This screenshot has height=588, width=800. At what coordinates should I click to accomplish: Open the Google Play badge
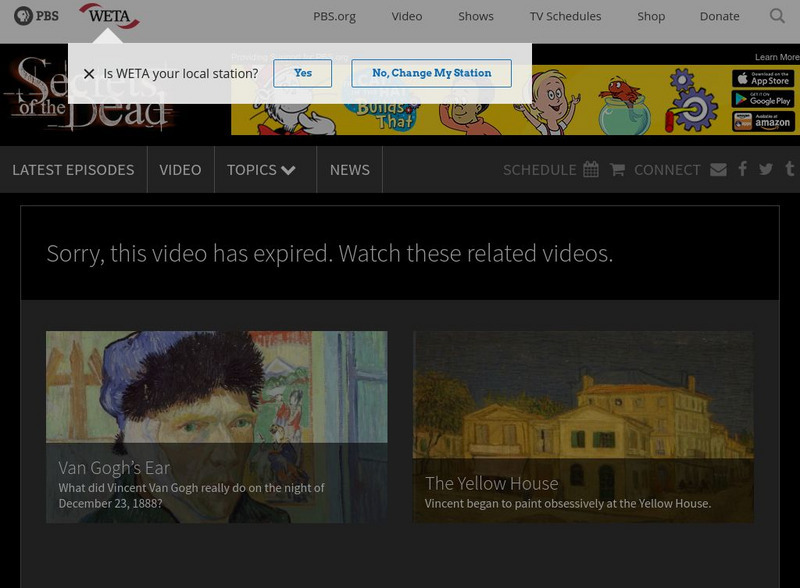763,99
